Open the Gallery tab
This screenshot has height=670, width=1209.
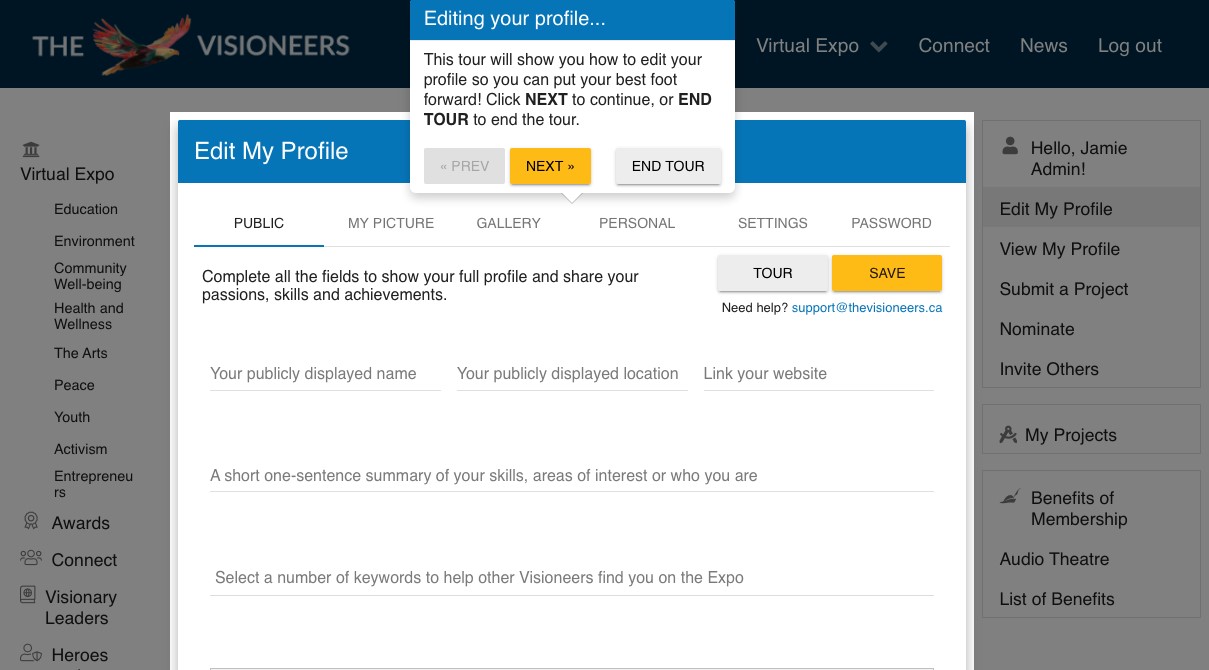[x=508, y=223]
